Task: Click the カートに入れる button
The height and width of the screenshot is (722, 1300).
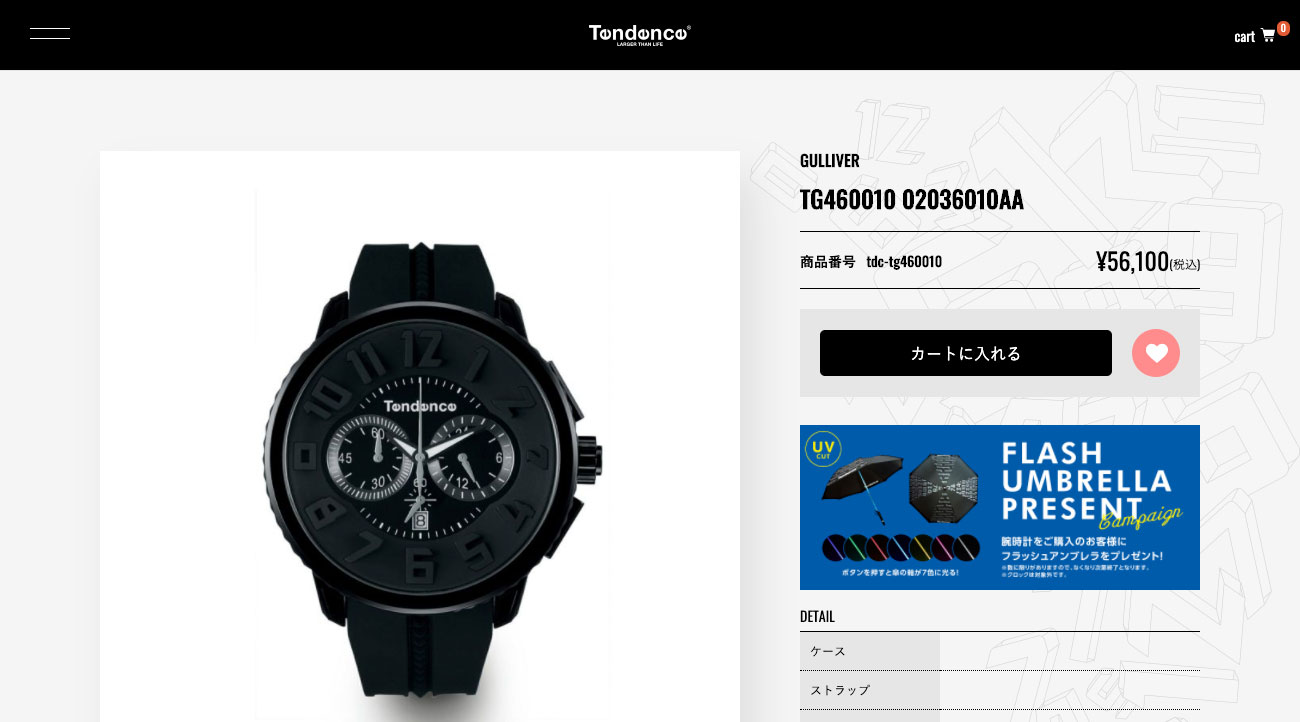Action: (x=966, y=353)
